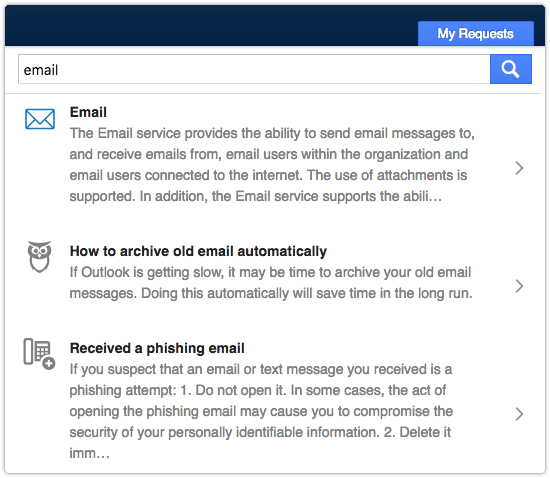Expand the archive old email article chevron
The image size is (550, 478).
coord(519,286)
